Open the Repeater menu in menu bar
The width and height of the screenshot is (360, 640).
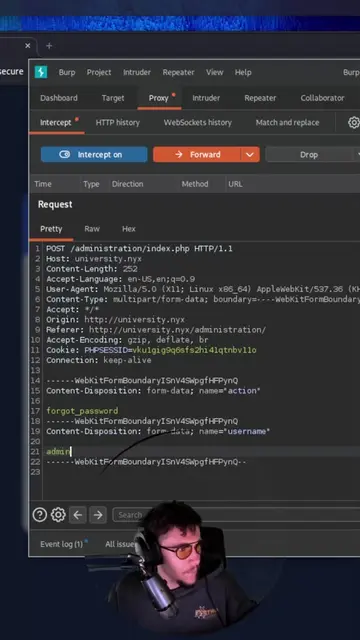pyautogui.click(x=178, y=72)
